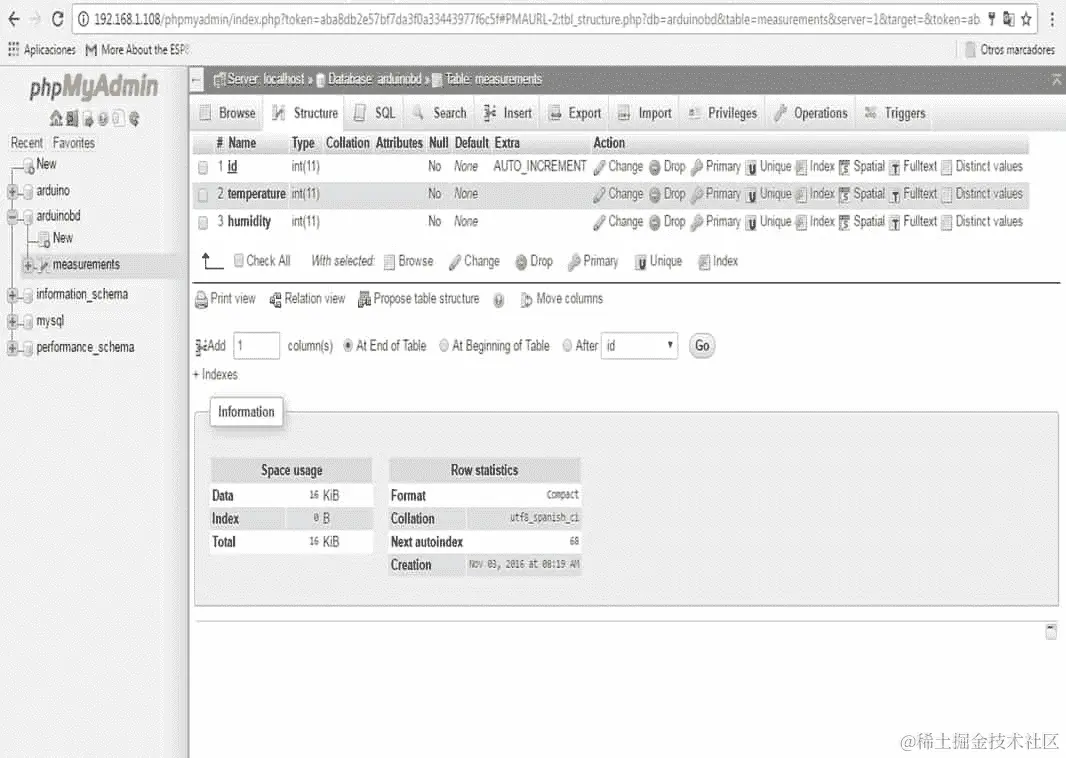
Task: Click Distinct values icon in temperature row
Action: click(x=946, y=195)
